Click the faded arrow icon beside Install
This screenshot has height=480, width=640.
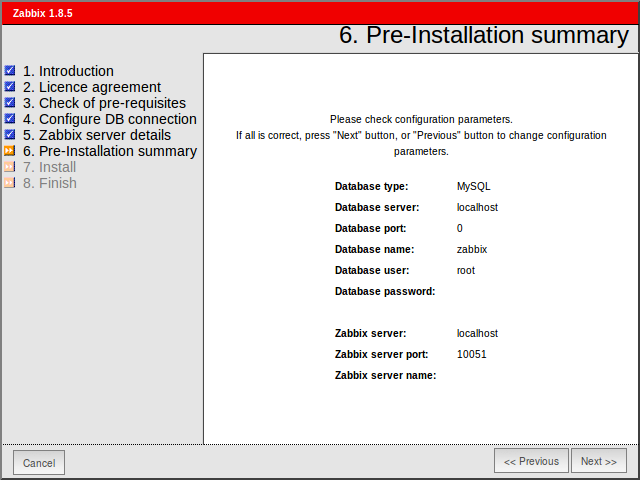coord(10,167)
